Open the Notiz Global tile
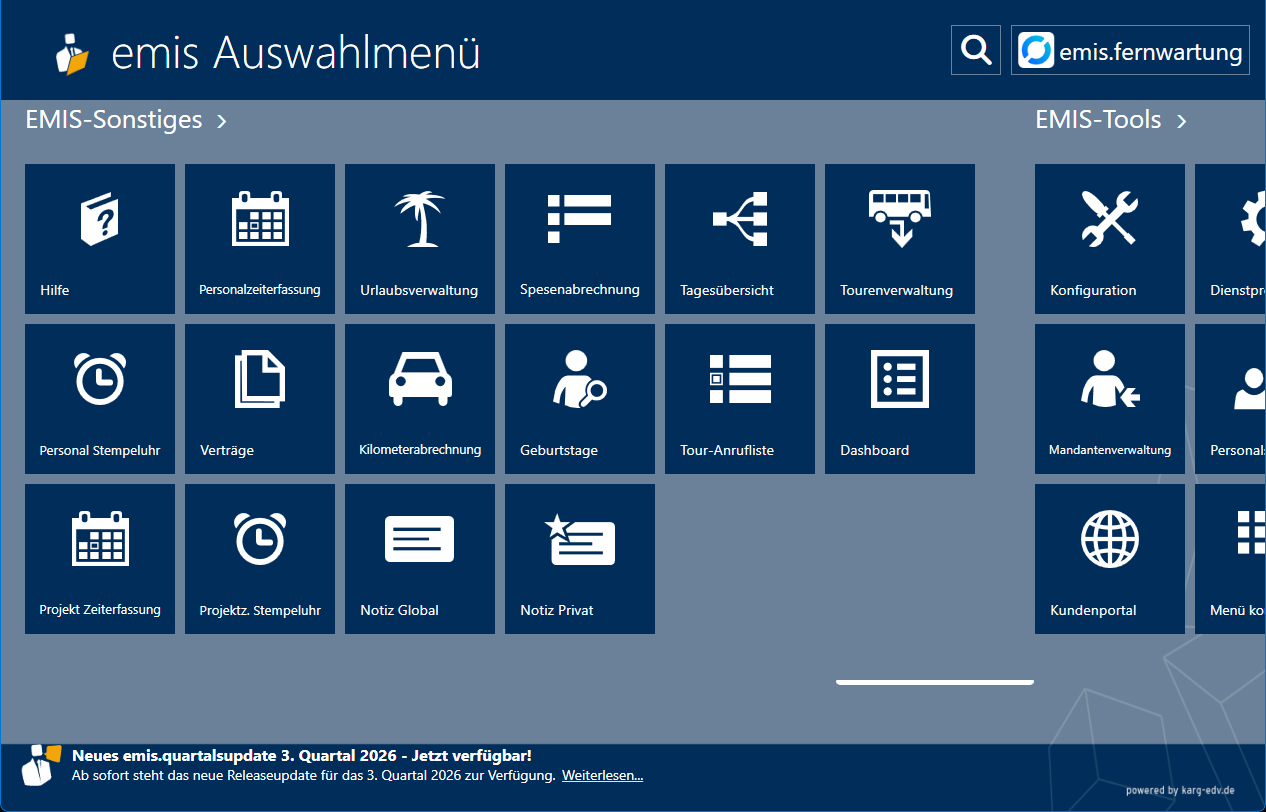 click(420, 559)
